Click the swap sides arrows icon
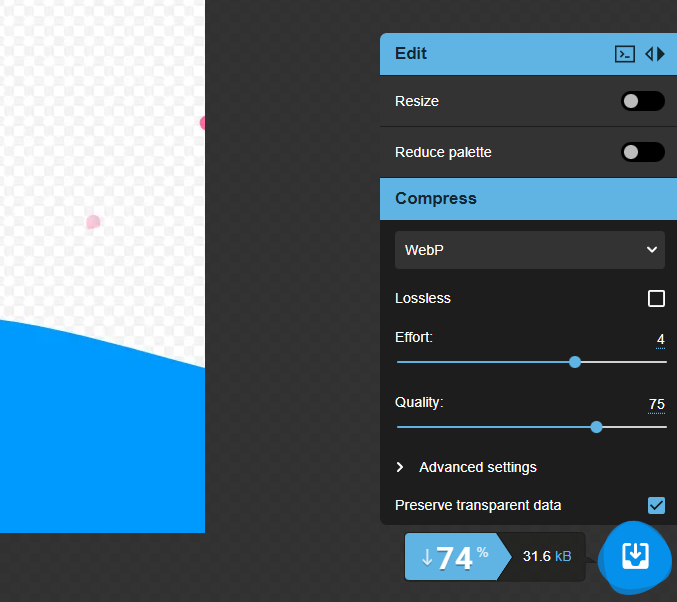The width and height of the screenshot is (677, 602). point(655,54)
